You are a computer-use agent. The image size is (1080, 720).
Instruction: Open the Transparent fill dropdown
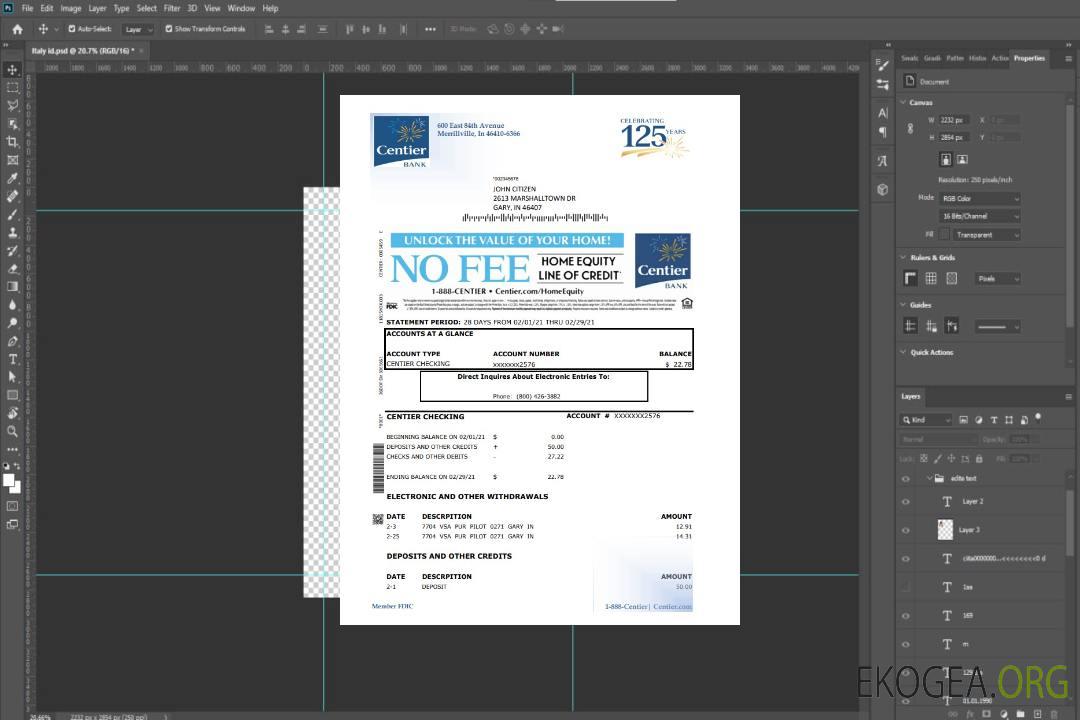coord(986,235)
